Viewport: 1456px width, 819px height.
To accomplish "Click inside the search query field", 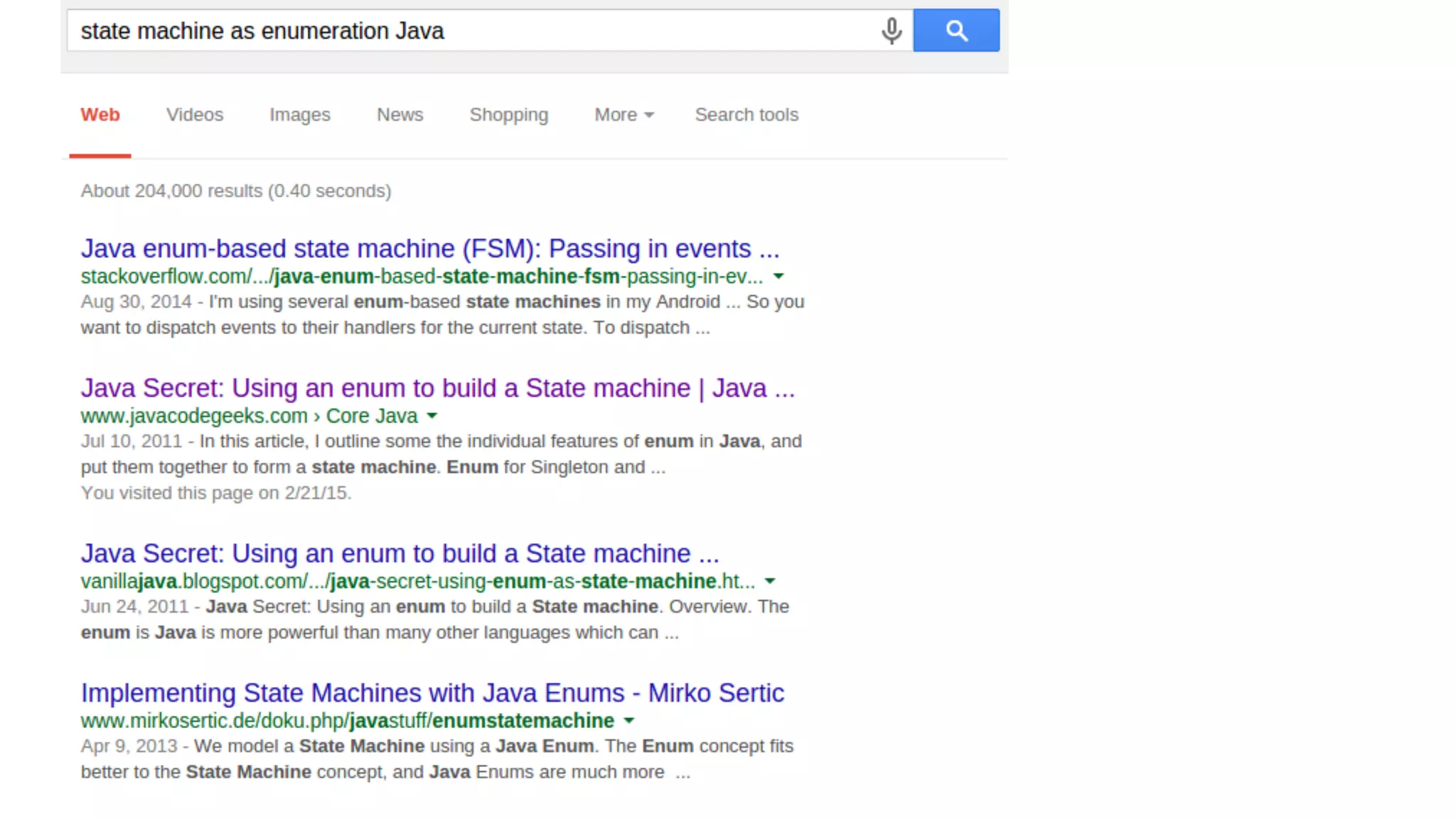I will (469, 31).
